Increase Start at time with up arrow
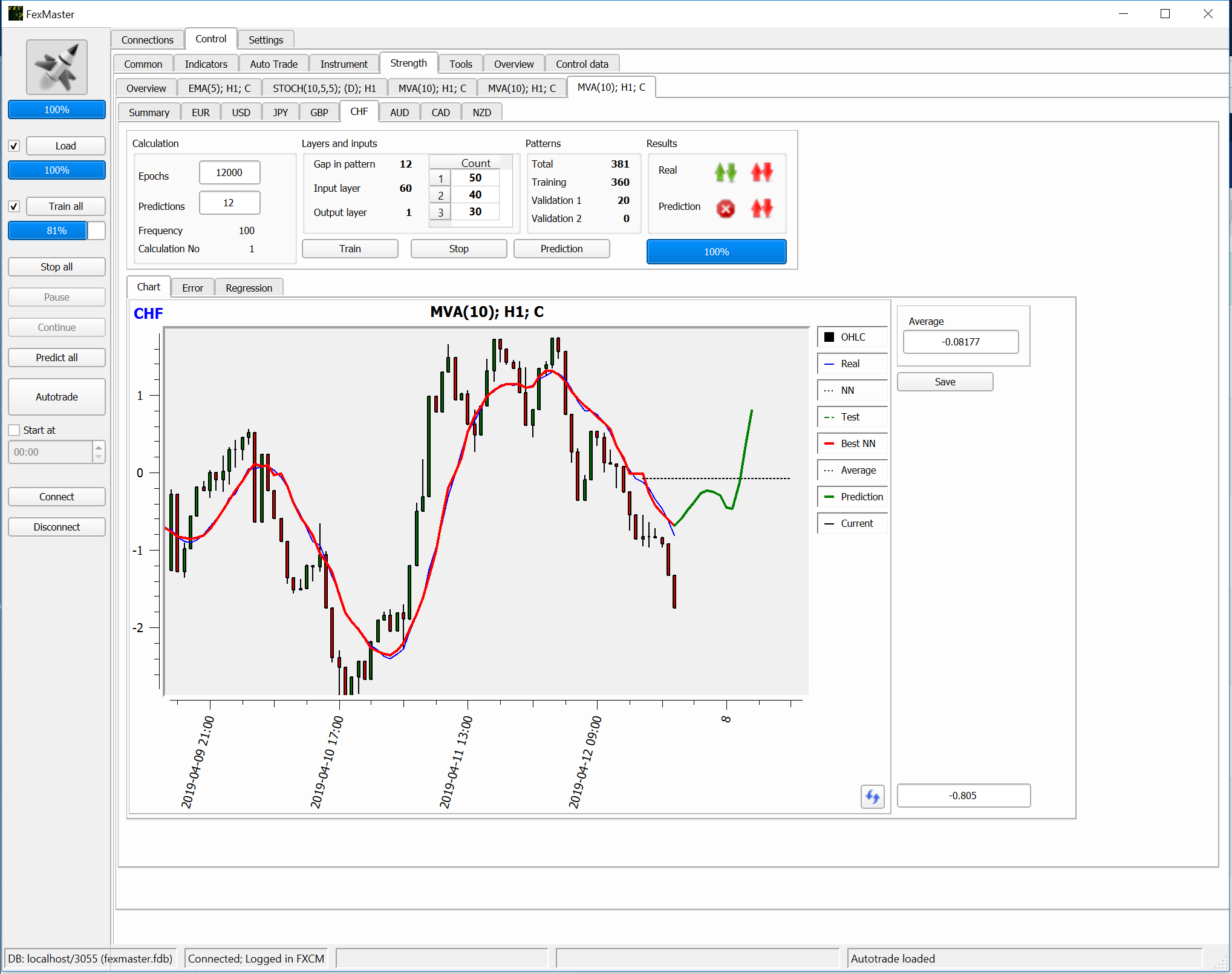This screenshot has width=1232, height=974. (99, 447)
